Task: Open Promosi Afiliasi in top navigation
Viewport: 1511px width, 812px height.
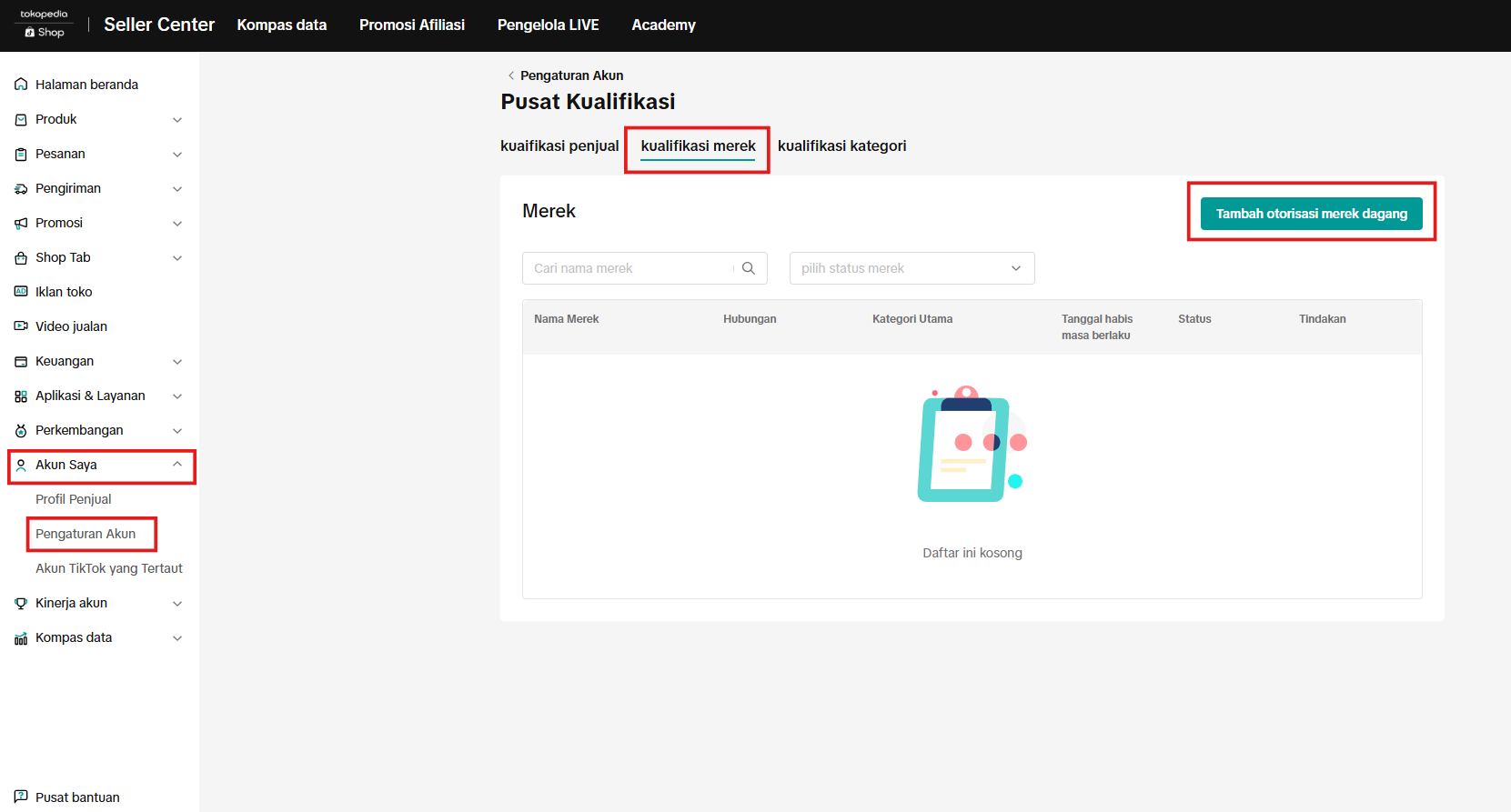Action: 411,25
